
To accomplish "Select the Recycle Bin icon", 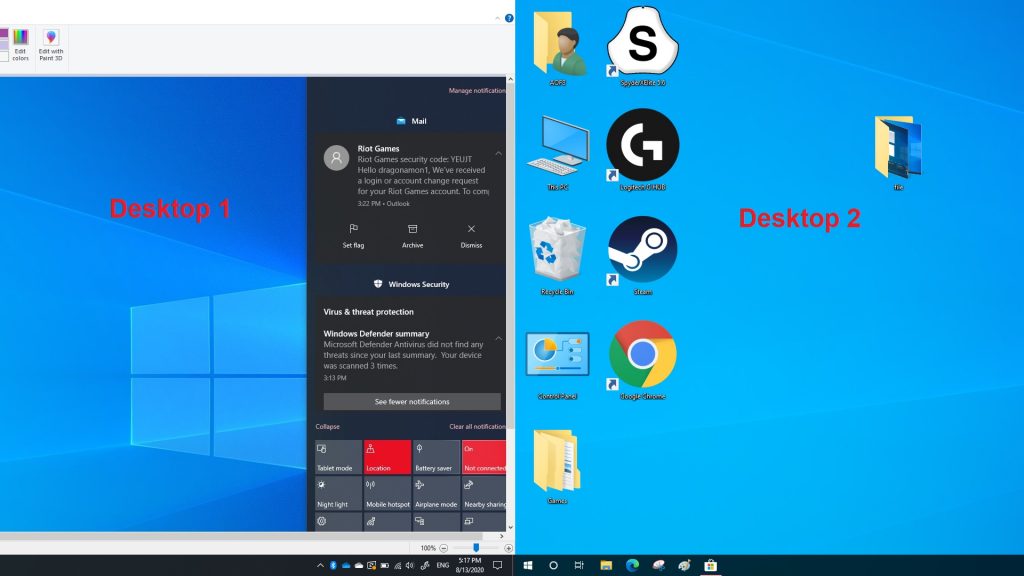I will (557, 257).
